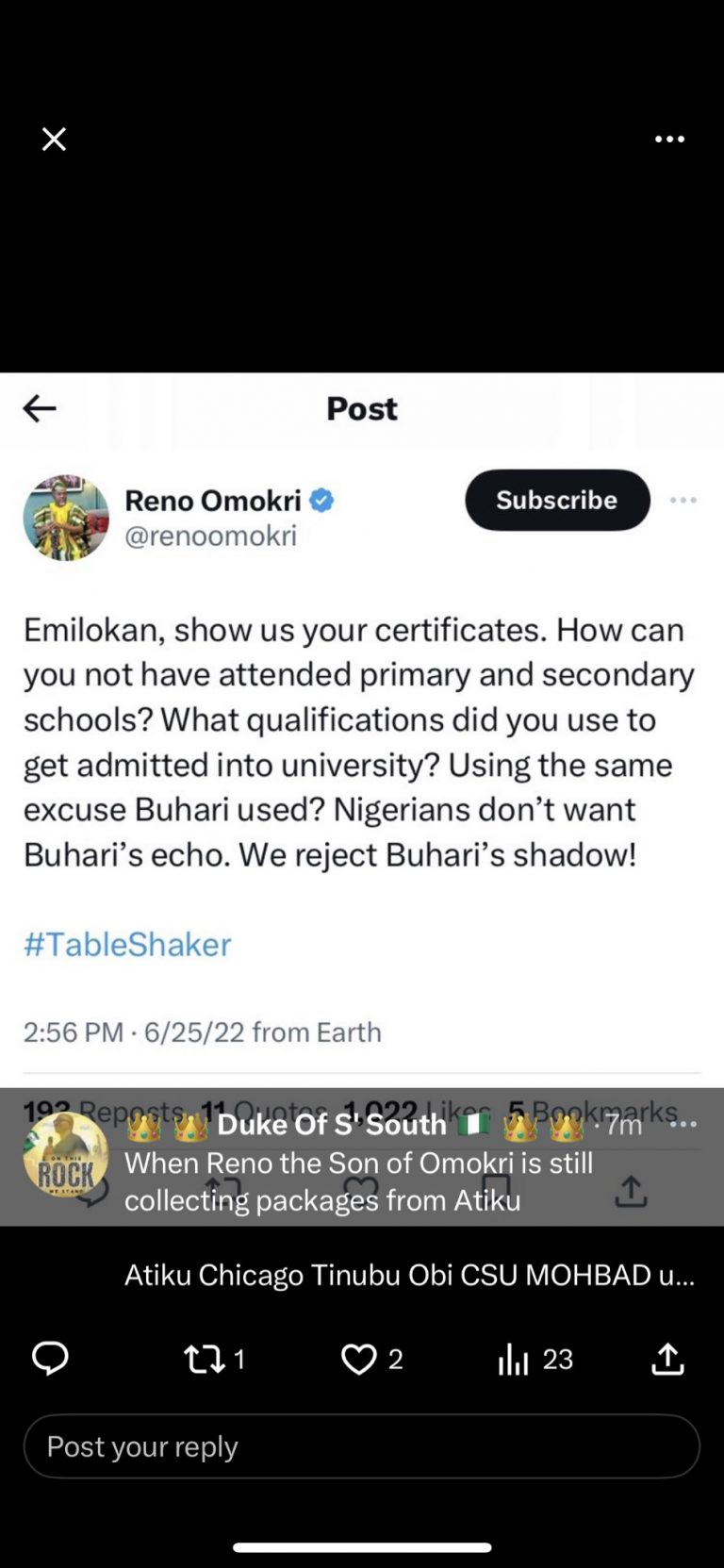Expand the truncated Atiku Chicago Tinubu caption
Image resolution: width=724 pixels, height=1568 pixels.
[x=409, y=1275]
